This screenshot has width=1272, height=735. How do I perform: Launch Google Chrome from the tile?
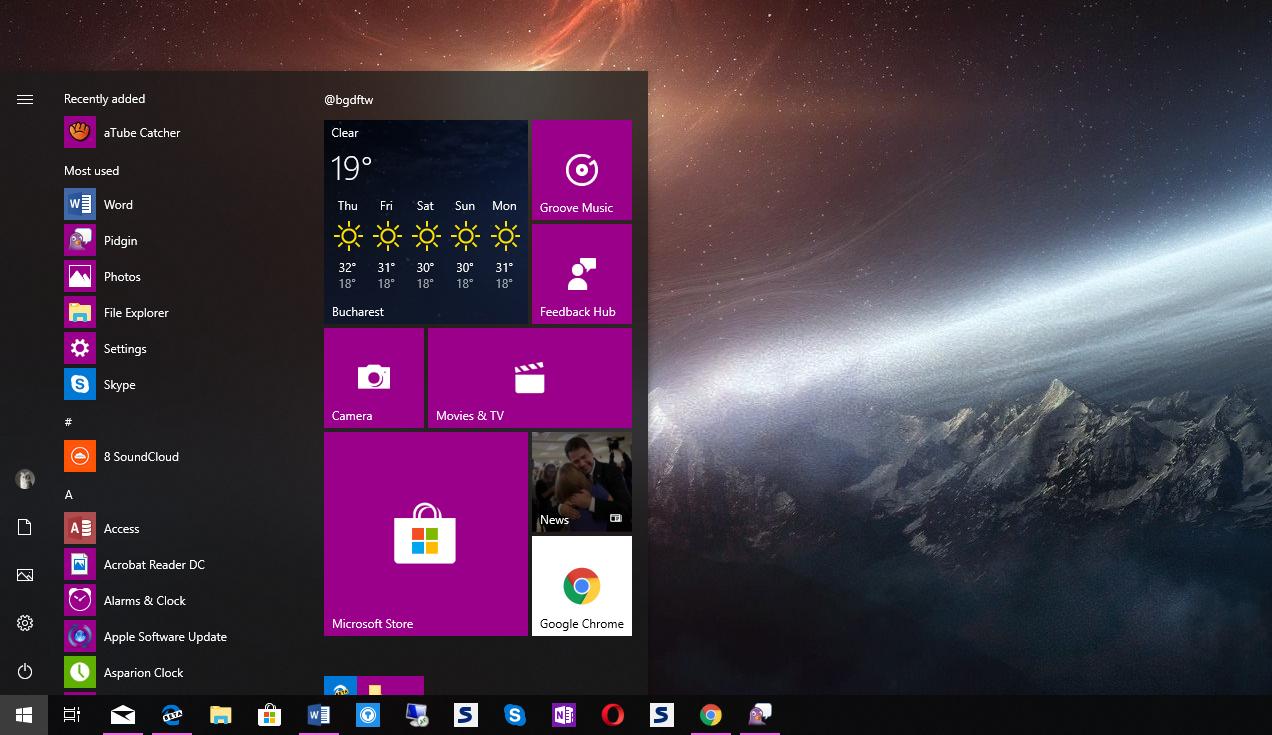tap(581, 586)
